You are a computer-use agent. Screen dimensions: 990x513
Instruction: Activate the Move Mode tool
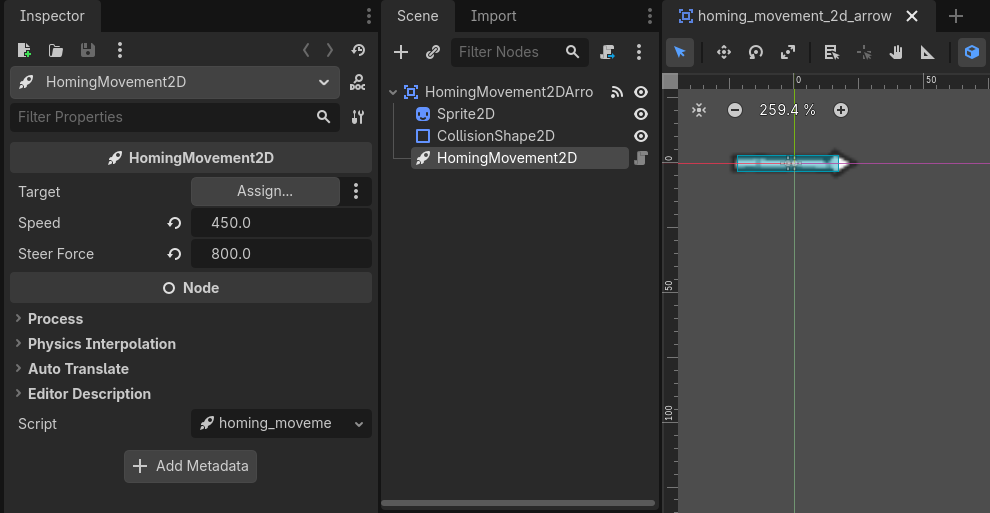click(x=724, y=52)
